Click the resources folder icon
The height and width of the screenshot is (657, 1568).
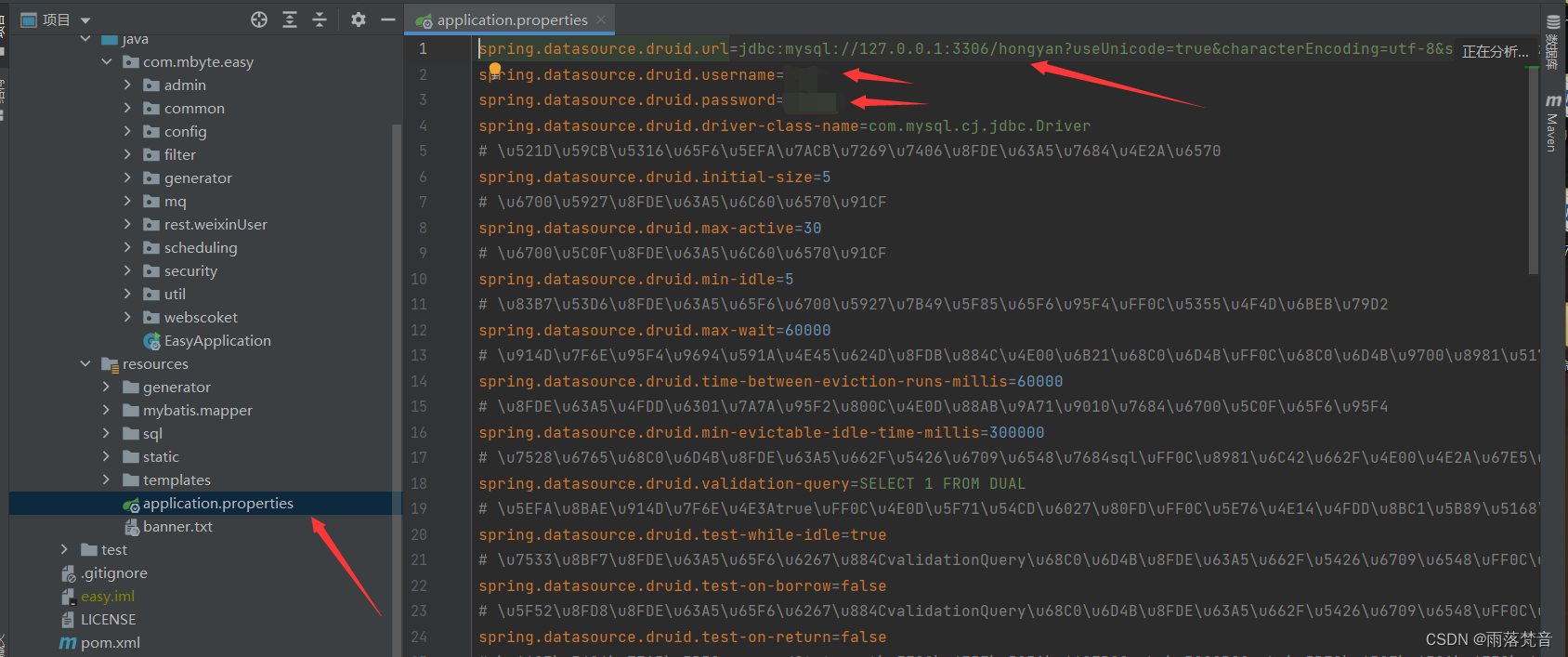click(110, 364)
